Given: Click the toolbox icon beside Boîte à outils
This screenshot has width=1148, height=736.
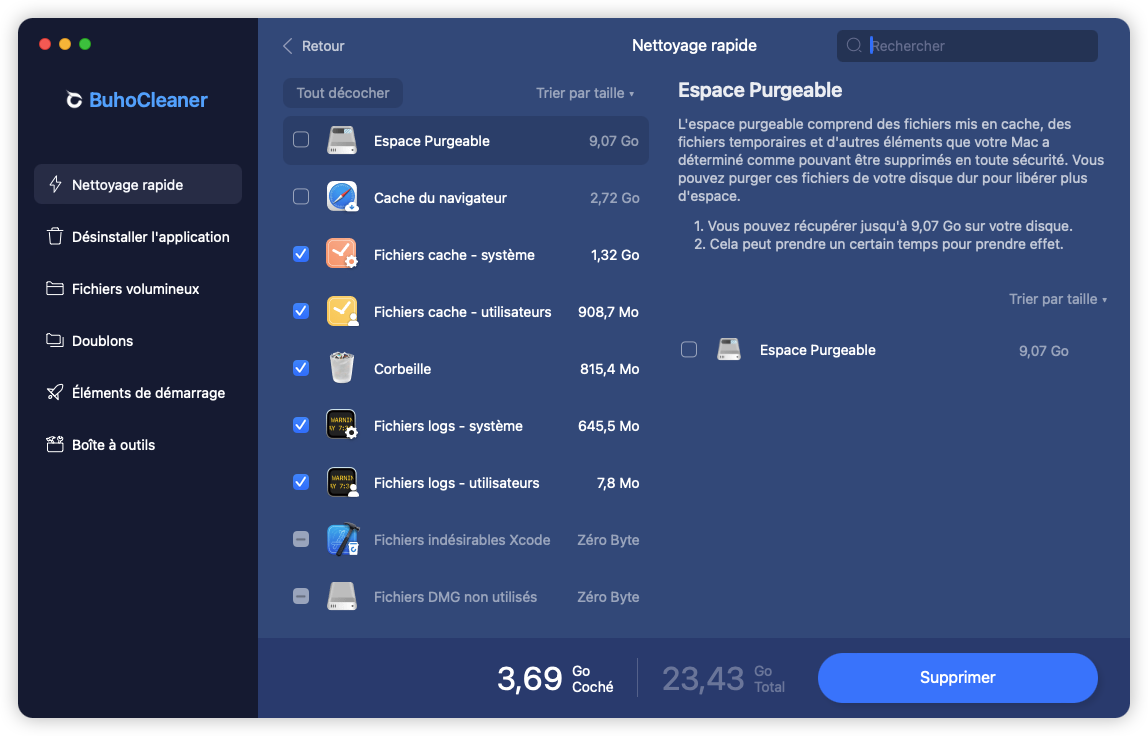Looking at the screenshot, I should (55, 445).
